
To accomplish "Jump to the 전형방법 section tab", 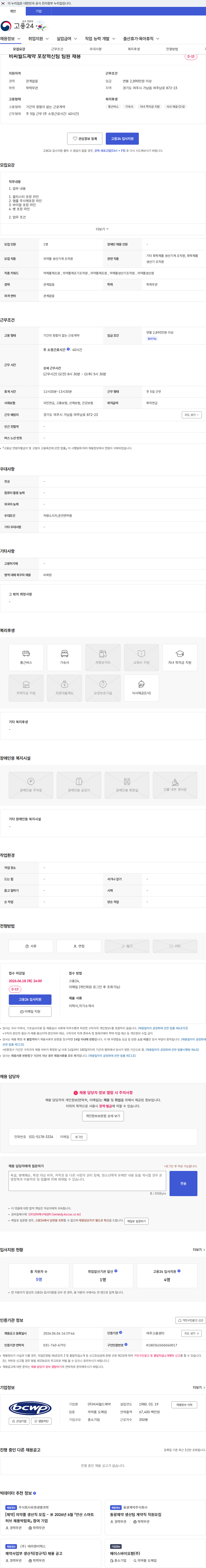I will point(172,49).
